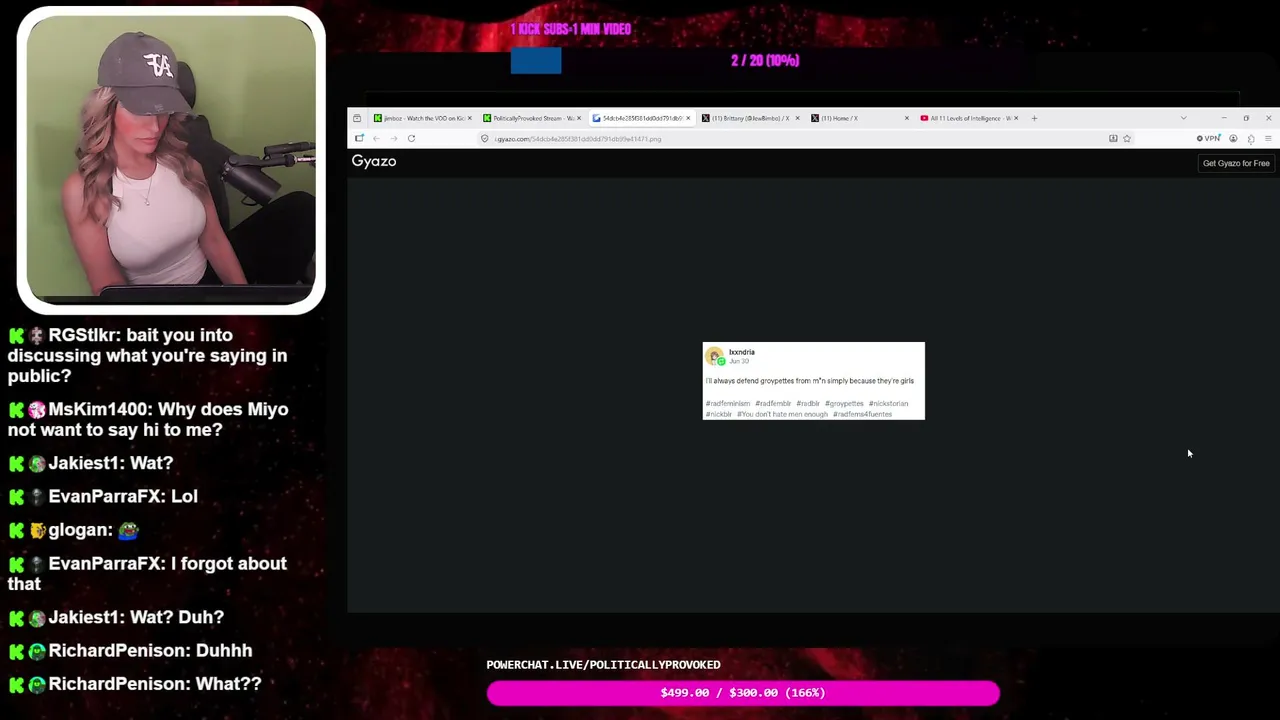Click the download icon left of the star
1280x720 pixels.
click(x=1113, y=139)
